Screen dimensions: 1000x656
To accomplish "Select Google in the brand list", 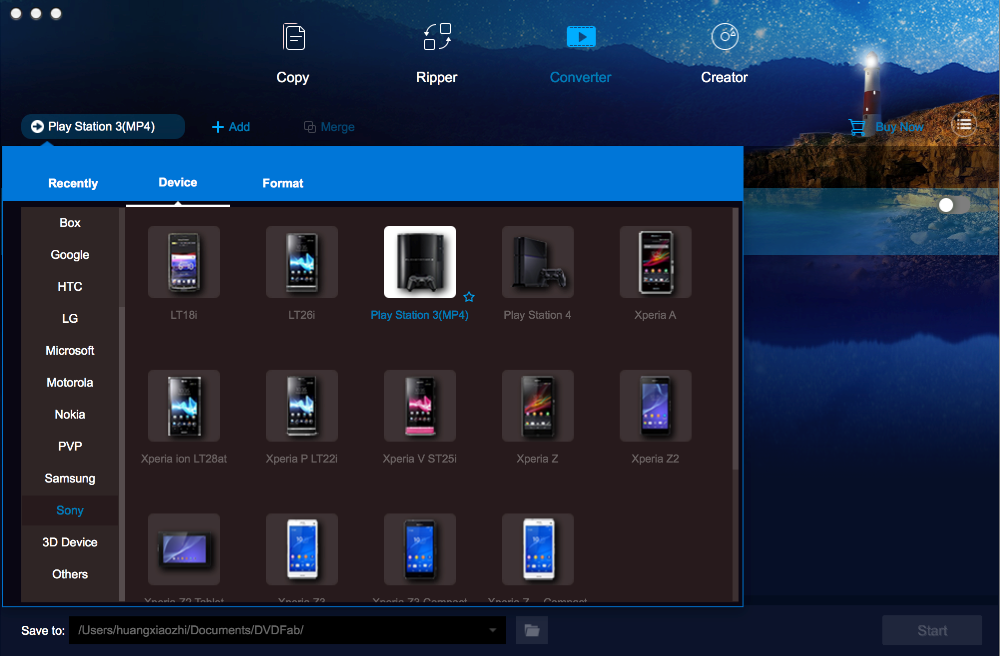I will [70, 254].
